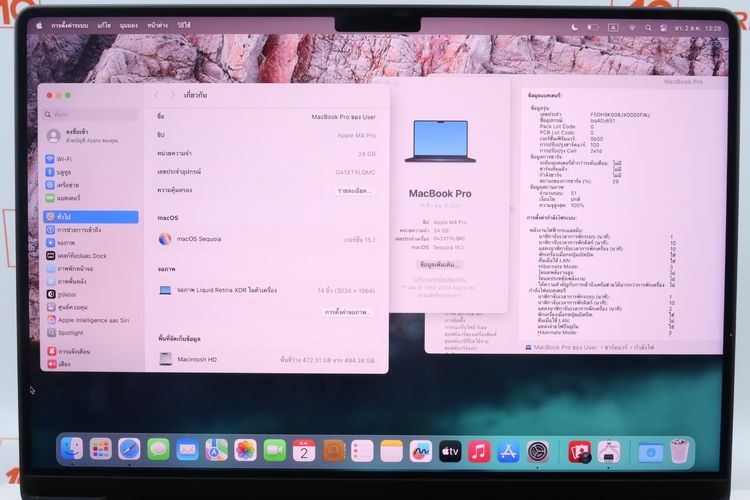
Task: Click System Settings gear icon in Dock
Action: pos(538,452)
